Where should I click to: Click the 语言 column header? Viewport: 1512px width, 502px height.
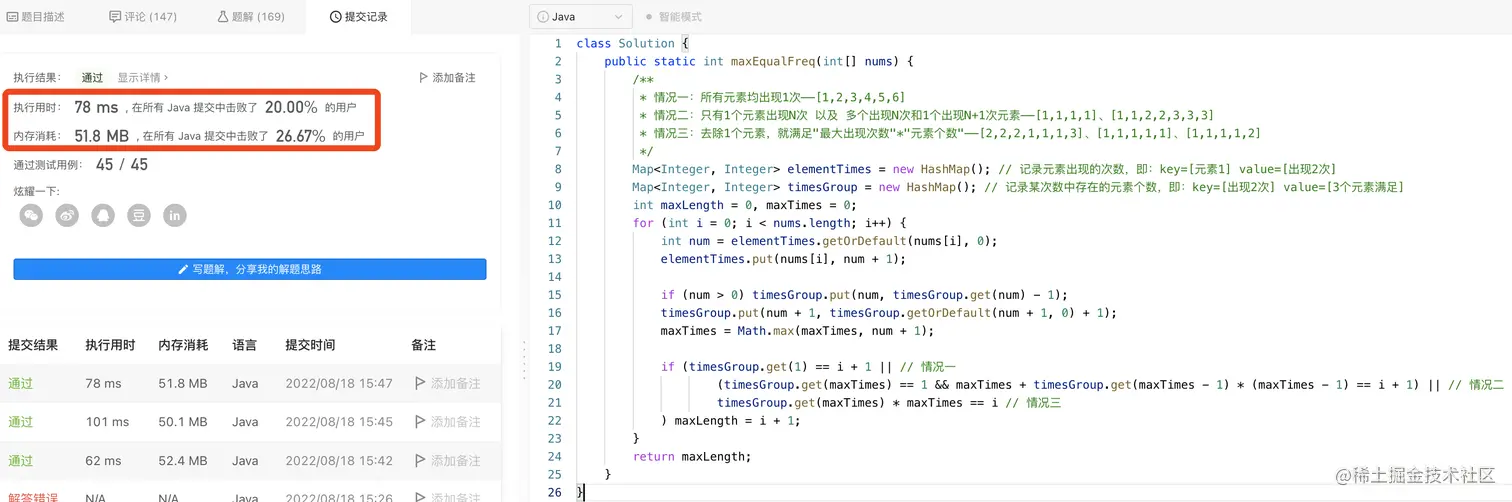[x=244, y=345]
